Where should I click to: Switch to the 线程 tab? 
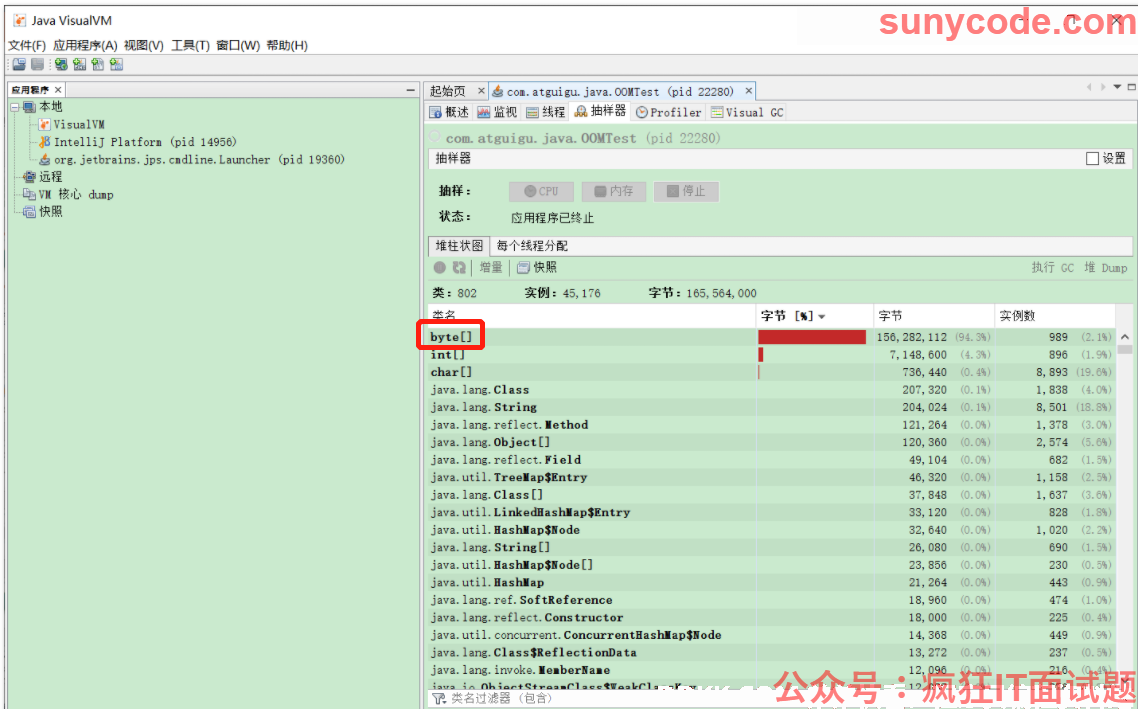point(545,112)
